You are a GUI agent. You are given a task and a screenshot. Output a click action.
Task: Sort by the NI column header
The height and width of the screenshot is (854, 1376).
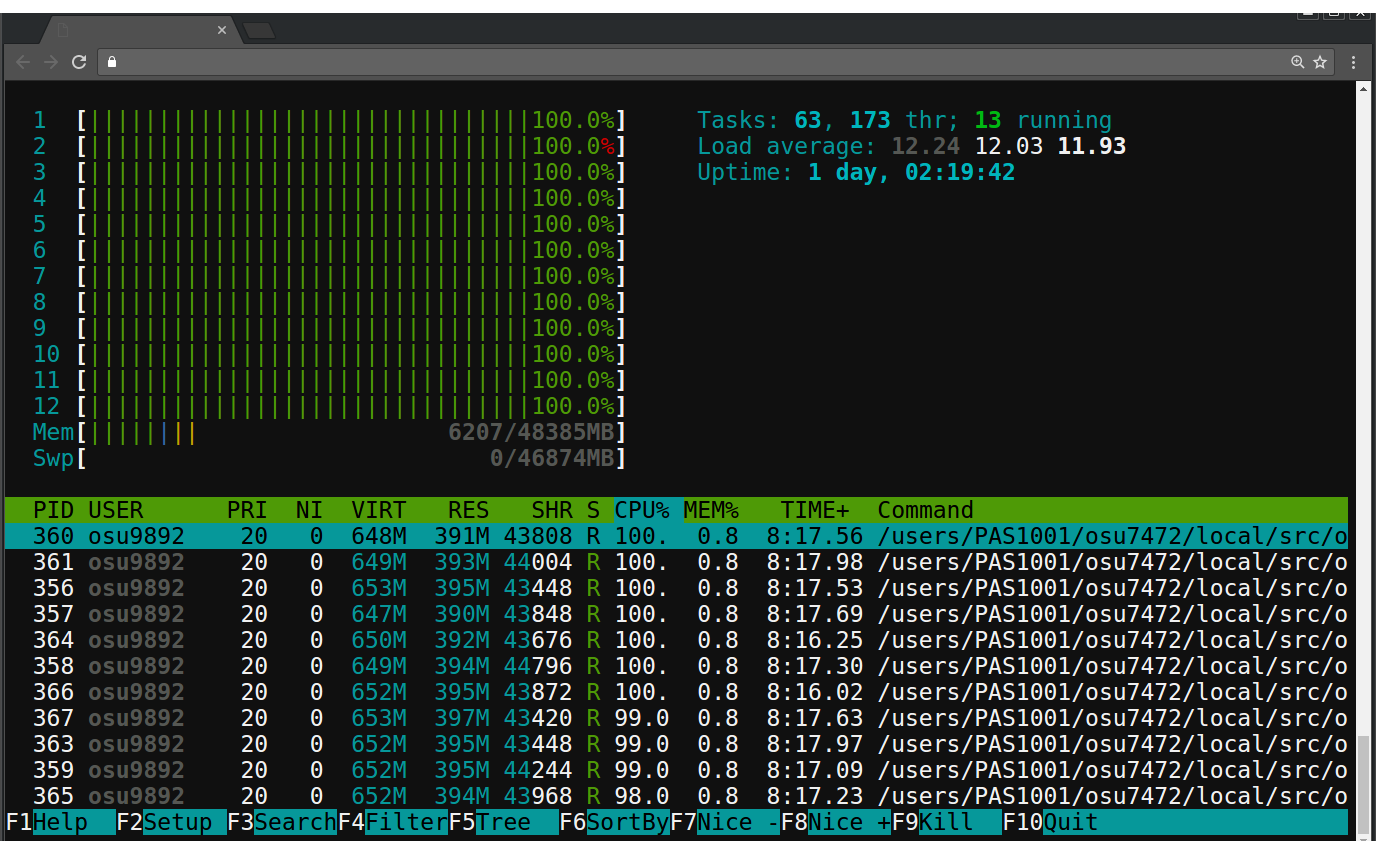309,510
